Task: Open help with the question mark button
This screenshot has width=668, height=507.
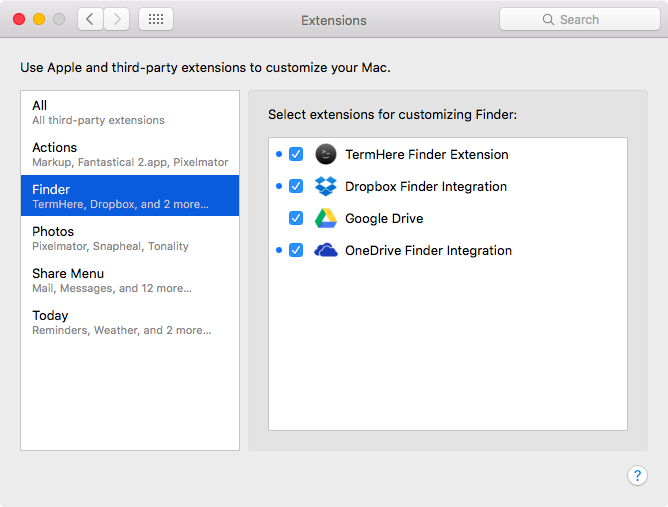Action: click(637, 475)
